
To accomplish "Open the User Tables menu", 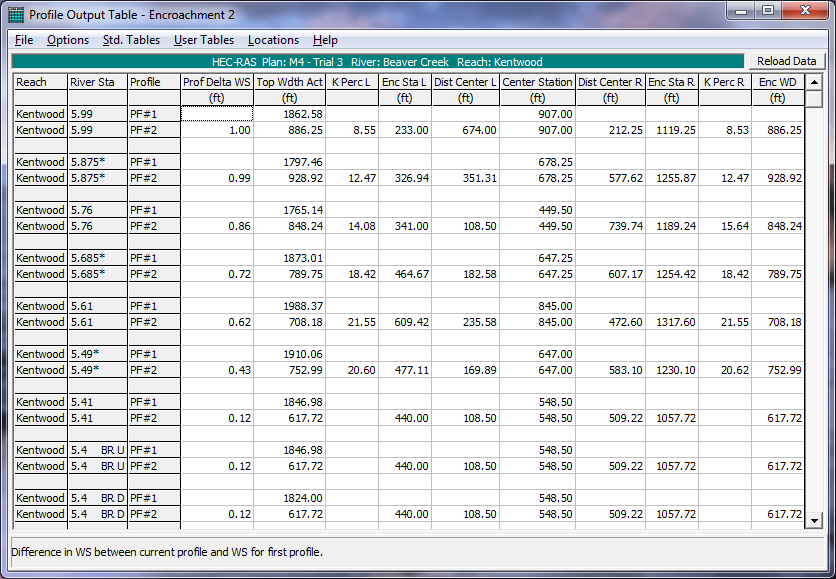I will click(204, 40).
